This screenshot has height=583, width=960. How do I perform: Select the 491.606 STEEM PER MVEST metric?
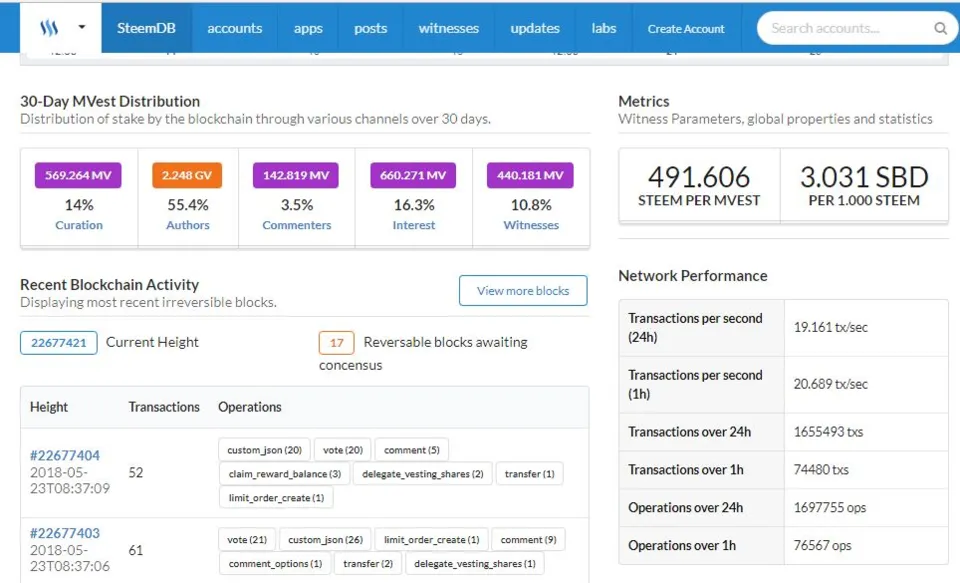(x=699, y=185)
